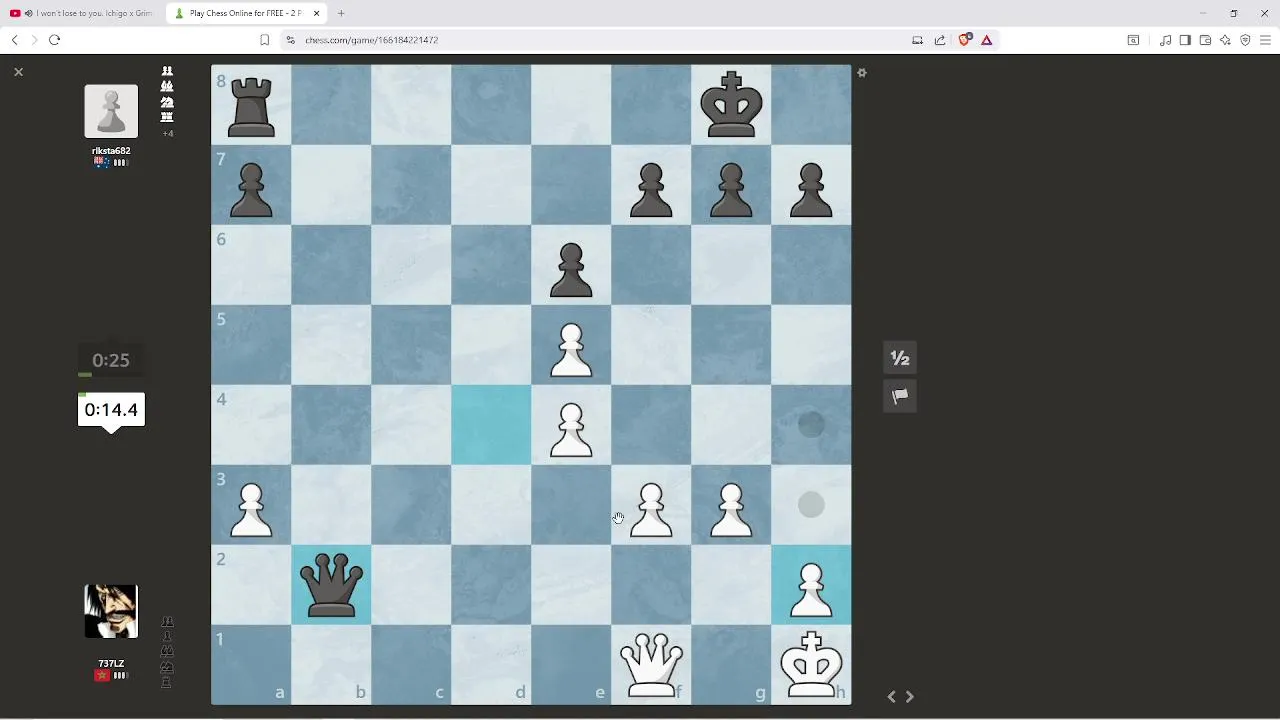This screenshot has height=720, width=1280.
Task: Open Brave Shields lion icon
Action: (x=965, y=40)
